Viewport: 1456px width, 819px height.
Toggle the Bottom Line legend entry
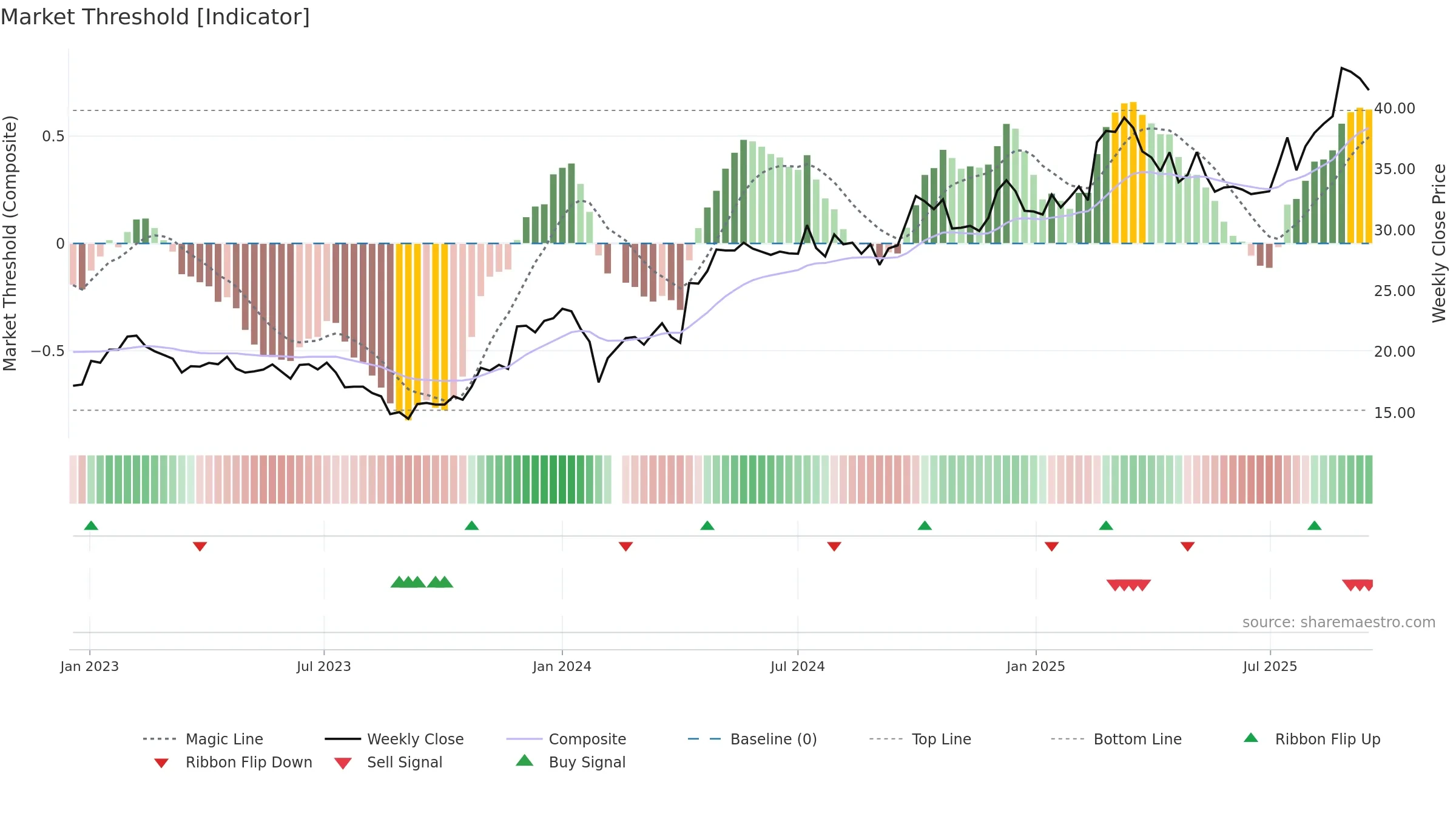[1116, 739]
